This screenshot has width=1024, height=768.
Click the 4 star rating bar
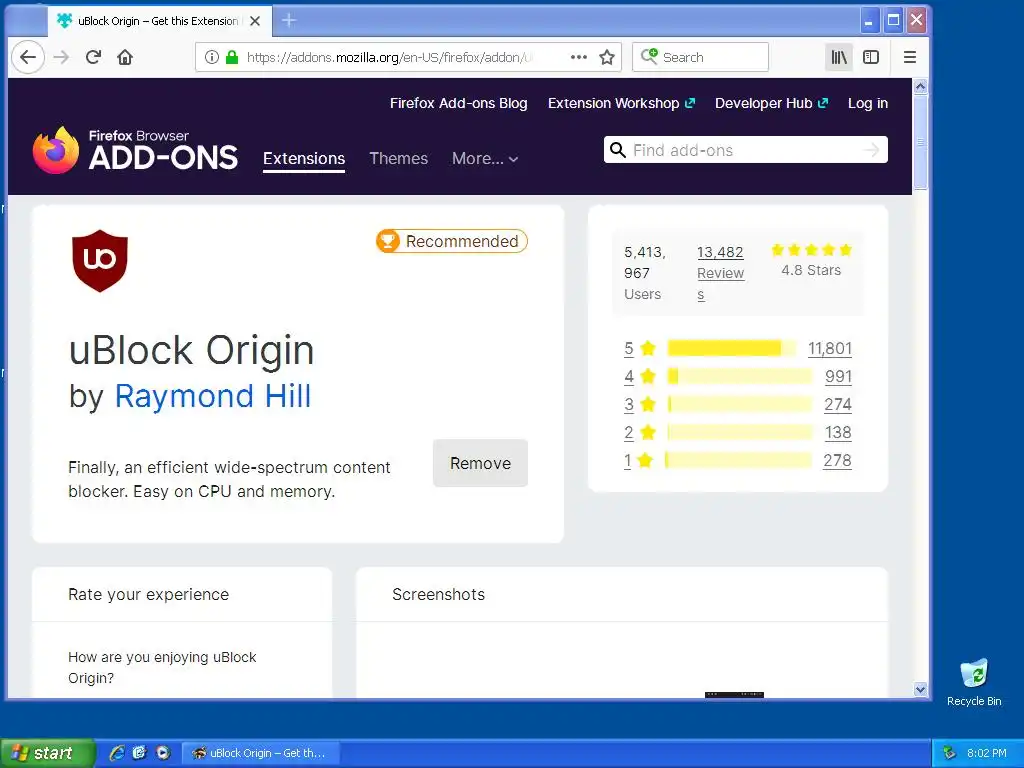pyautogui.click(x=739, y=376)
